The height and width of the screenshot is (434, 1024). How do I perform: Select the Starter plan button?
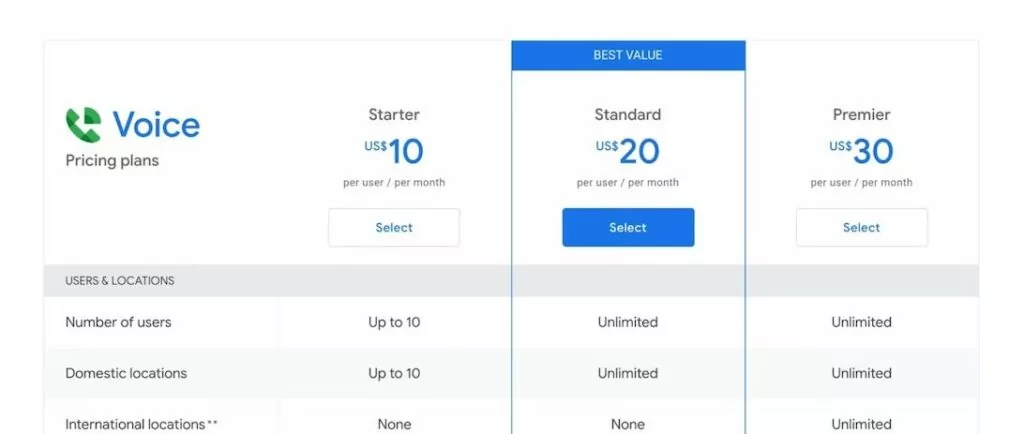394,228
